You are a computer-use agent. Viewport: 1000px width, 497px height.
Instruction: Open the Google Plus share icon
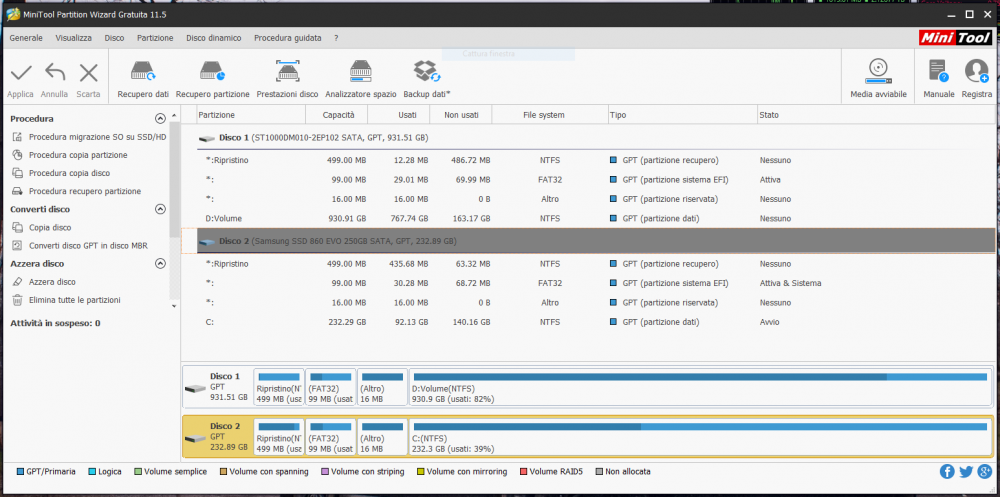click(984, 472)
